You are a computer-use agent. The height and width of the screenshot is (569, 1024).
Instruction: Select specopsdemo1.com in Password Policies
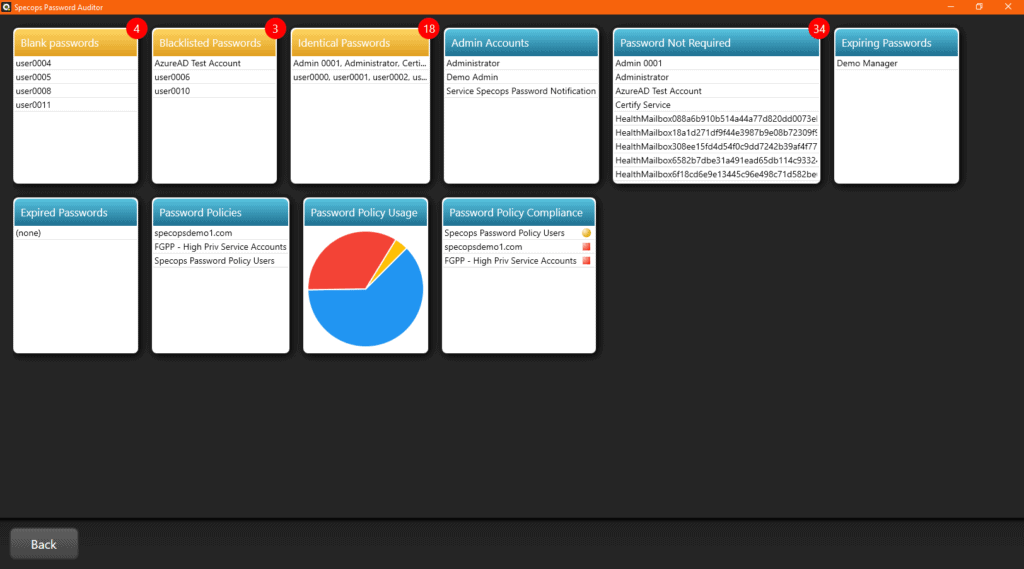click(x=221, y=233)
